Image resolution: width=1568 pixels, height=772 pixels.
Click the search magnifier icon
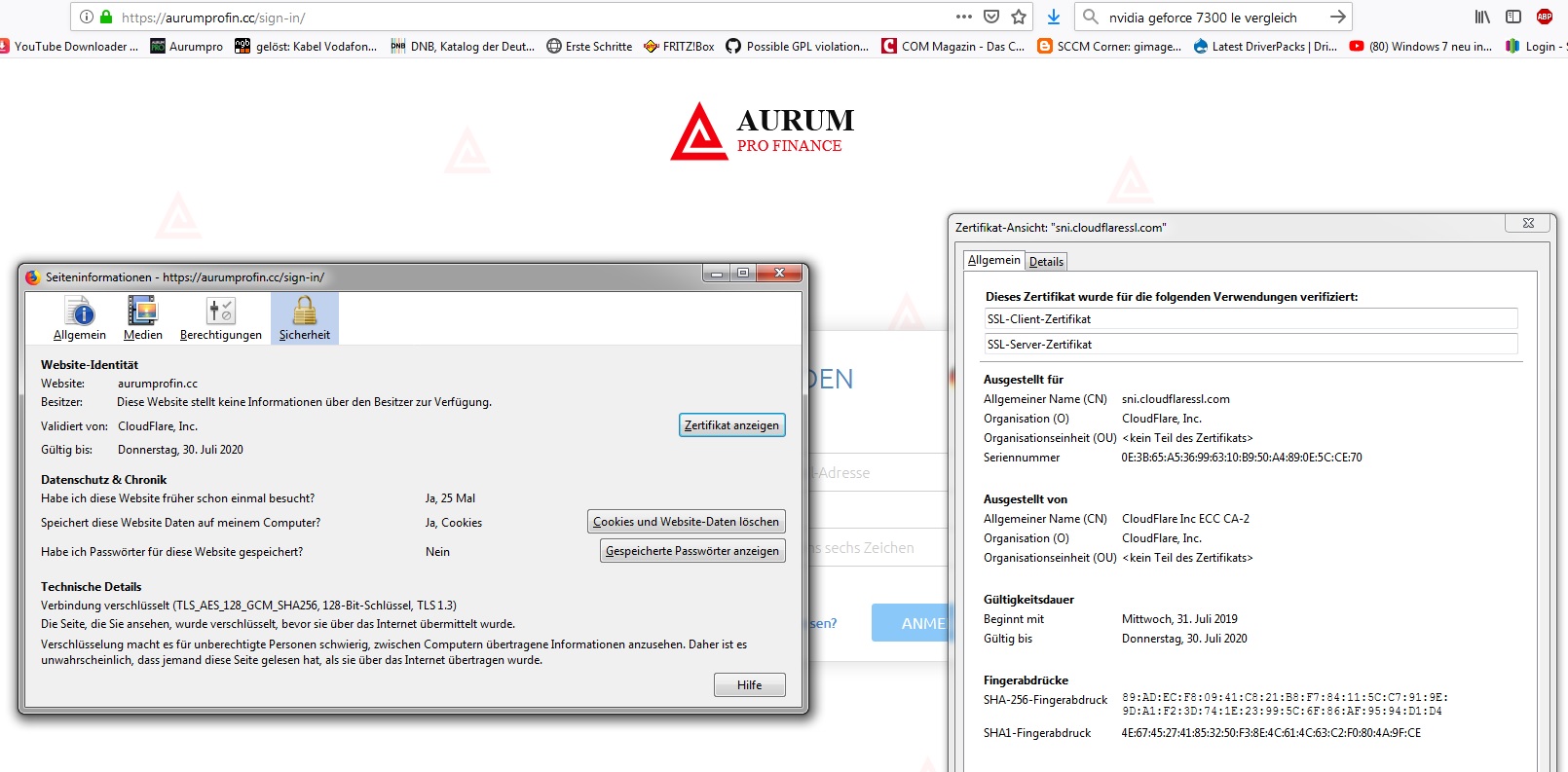pos(1091,17)
